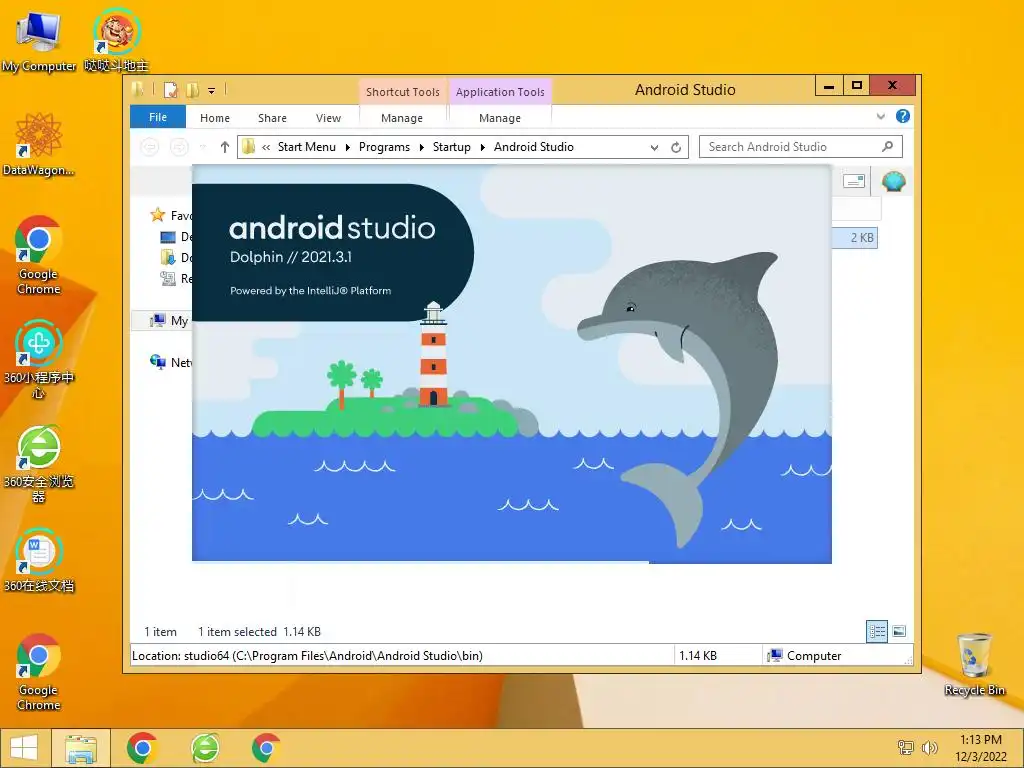Click the Android Studio splash screen image

(511, 364)
